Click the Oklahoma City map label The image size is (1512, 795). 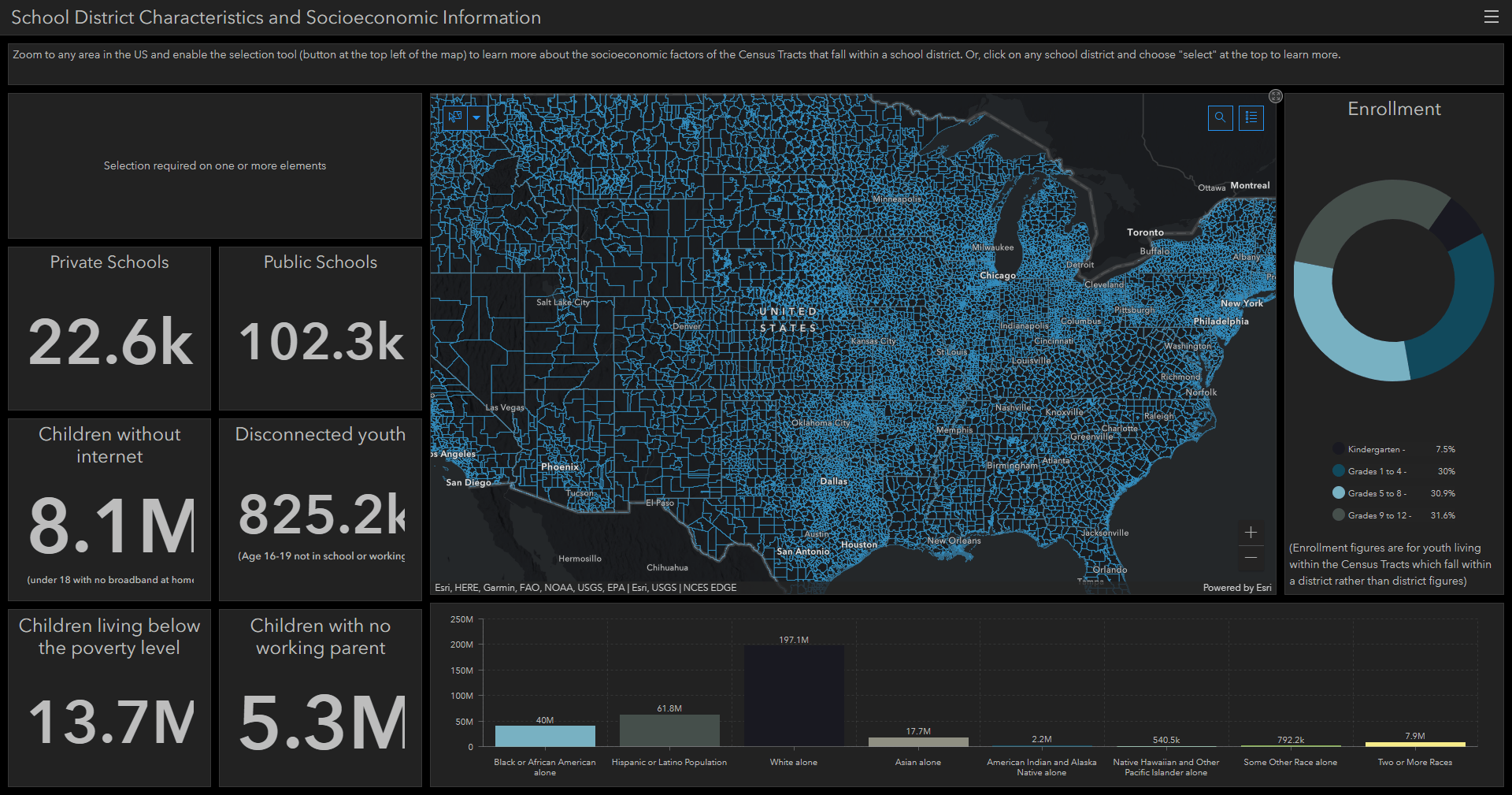pos(821,423)
